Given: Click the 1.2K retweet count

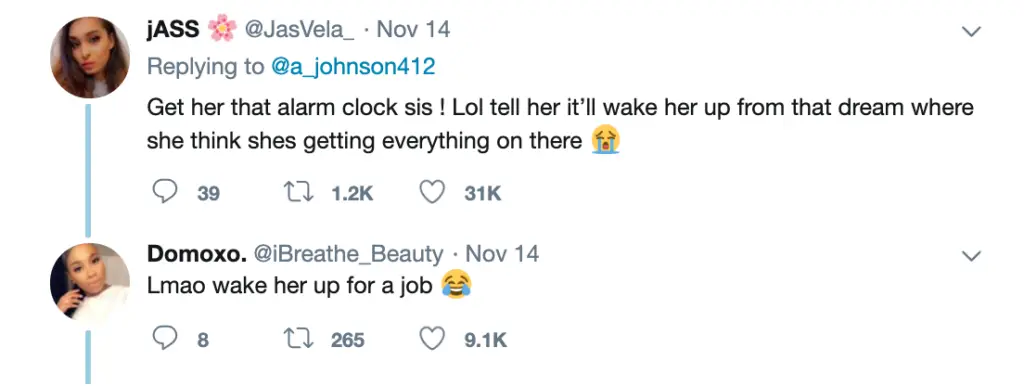Looking at the screenshot, I should point(352,193).
